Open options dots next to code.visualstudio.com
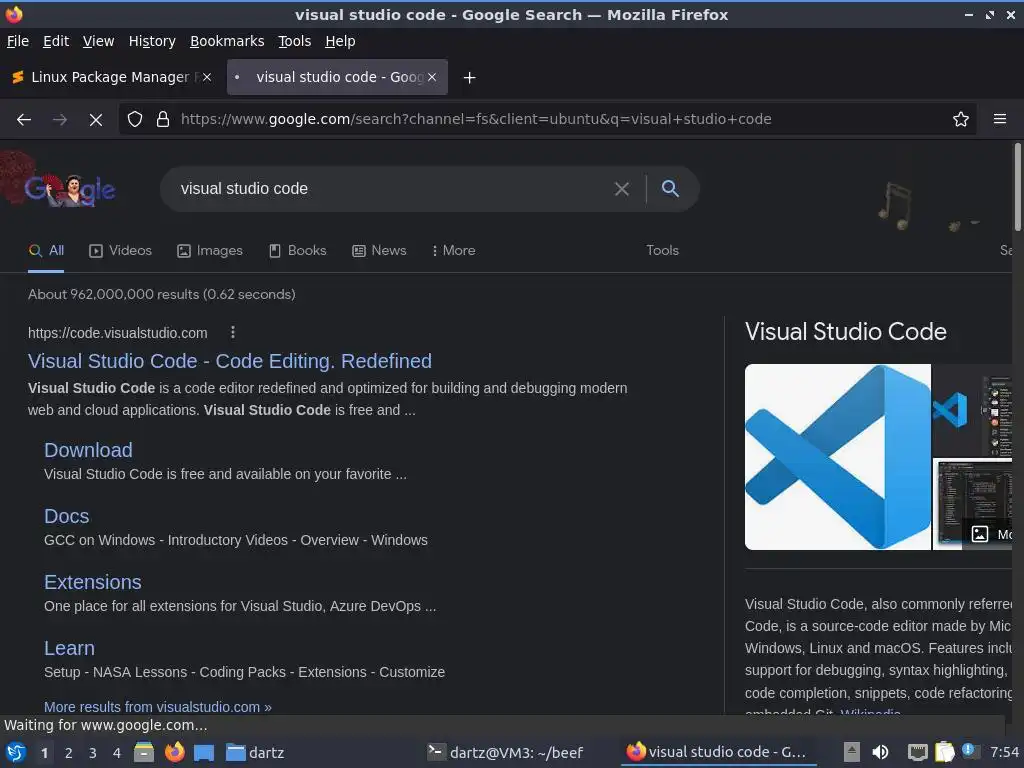This screenshot has width=1024, height=768. coord(232,332)
